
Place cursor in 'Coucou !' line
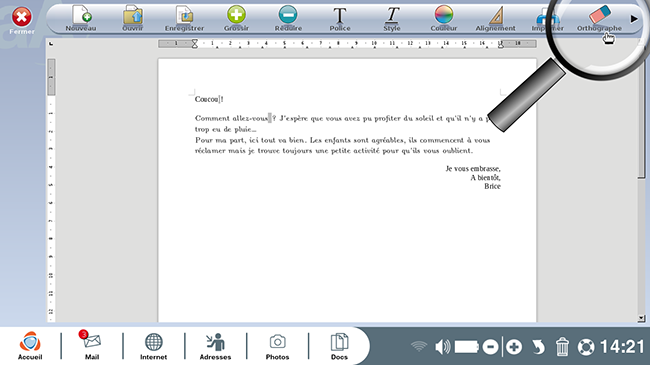coord(209,99)
